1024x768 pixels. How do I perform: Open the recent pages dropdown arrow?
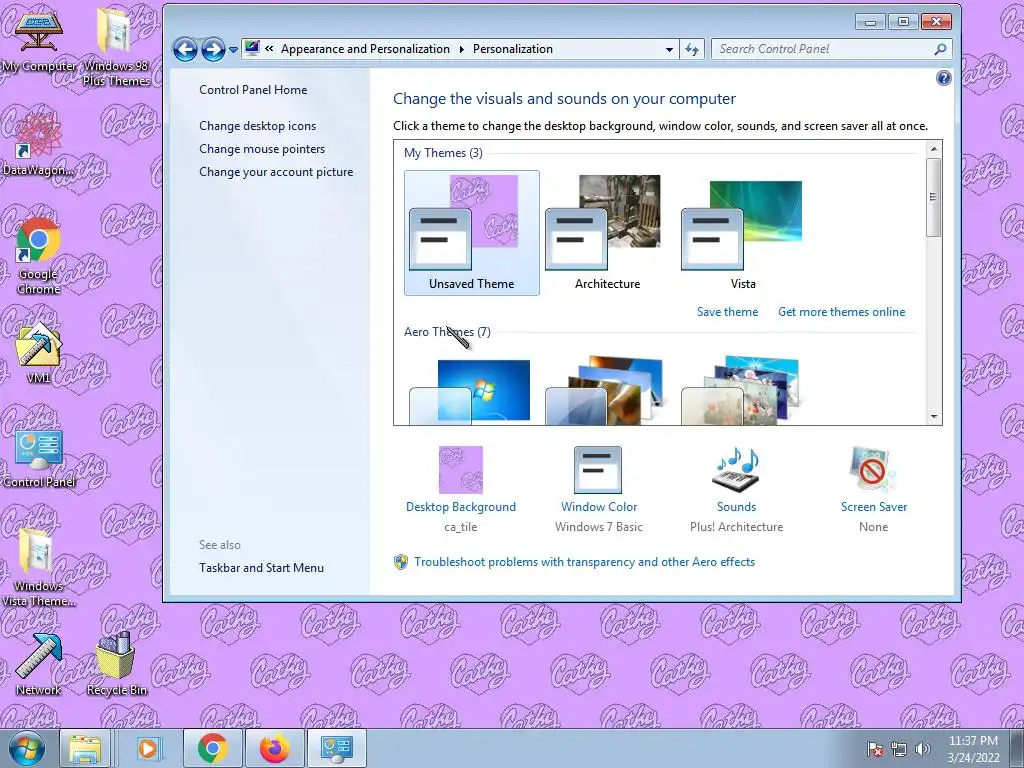[233, 50]
